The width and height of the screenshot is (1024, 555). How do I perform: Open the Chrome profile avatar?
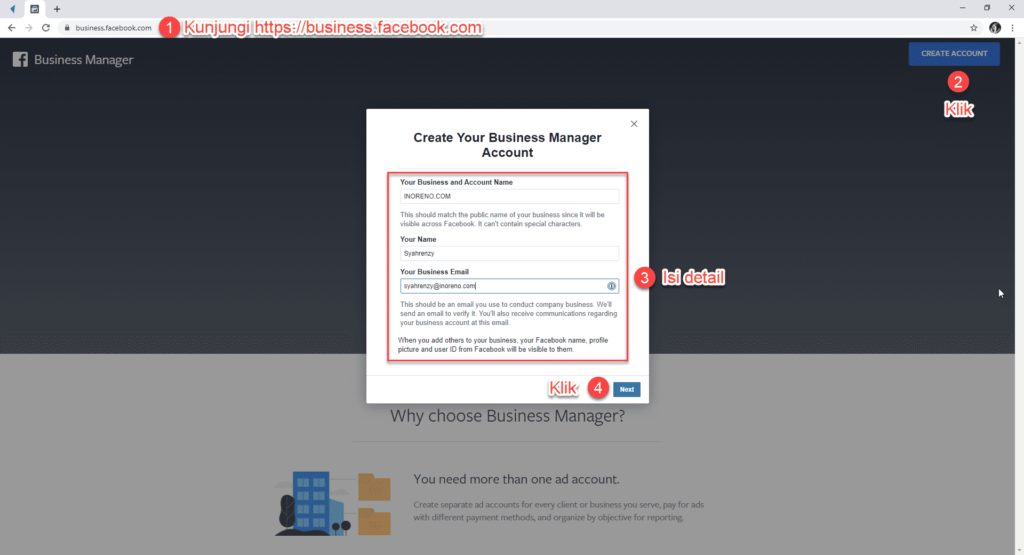tap(995, 28)
